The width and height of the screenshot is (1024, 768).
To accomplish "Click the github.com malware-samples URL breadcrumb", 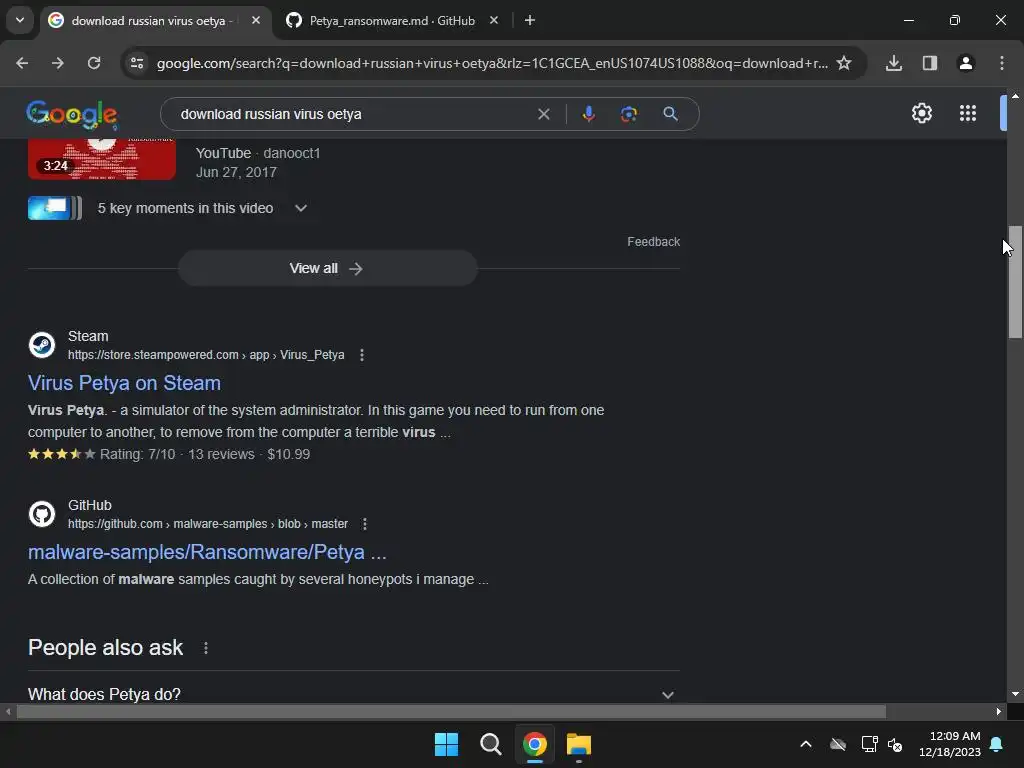I will click(208, 524).
